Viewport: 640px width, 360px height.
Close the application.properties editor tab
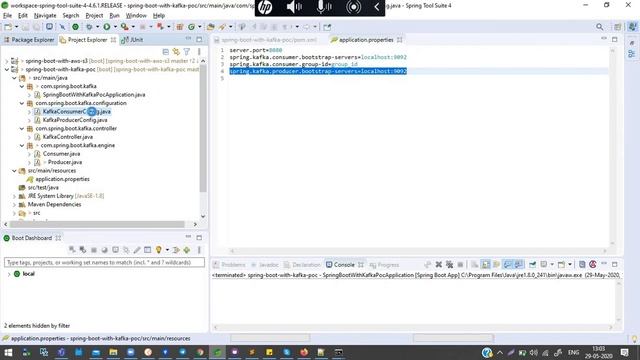(400, 40)
